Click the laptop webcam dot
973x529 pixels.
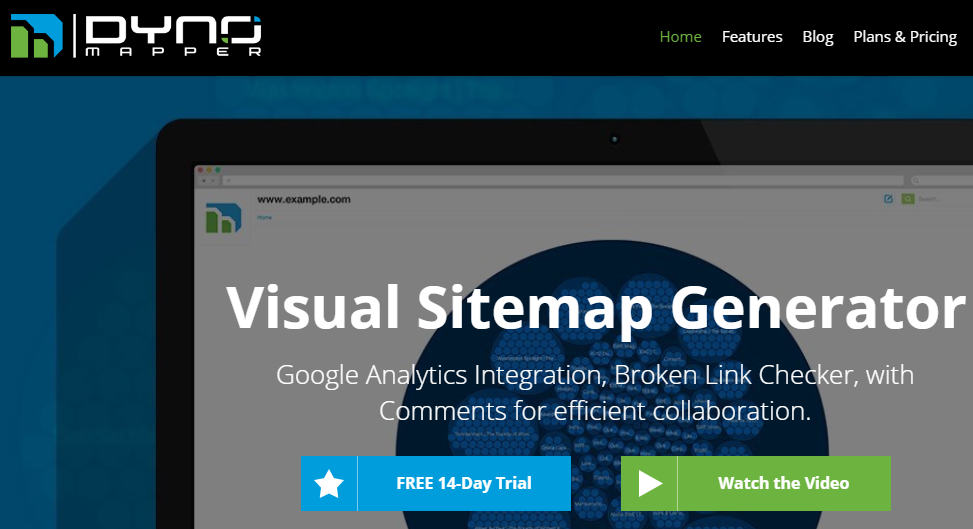pyautogui.click(x=614, y=139)
